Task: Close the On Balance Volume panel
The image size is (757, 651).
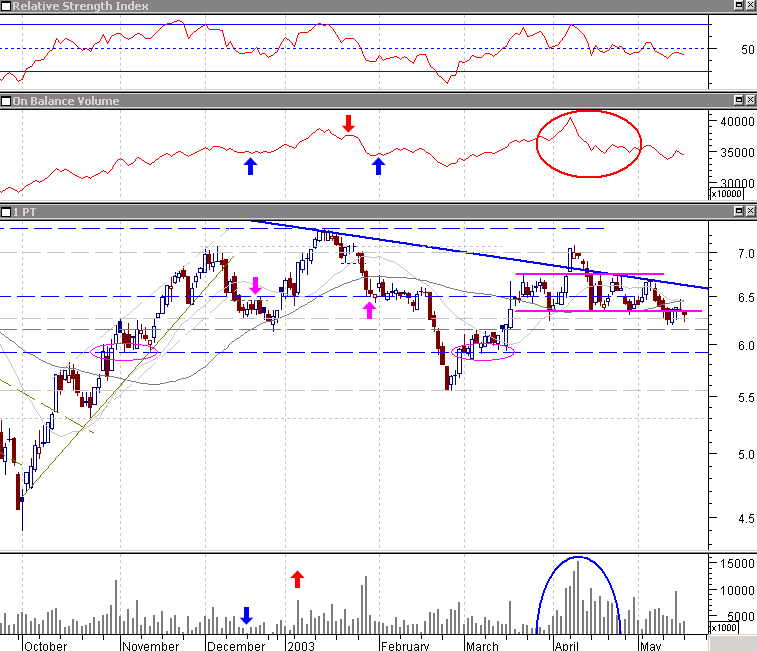Action: [x=751, y=100]
